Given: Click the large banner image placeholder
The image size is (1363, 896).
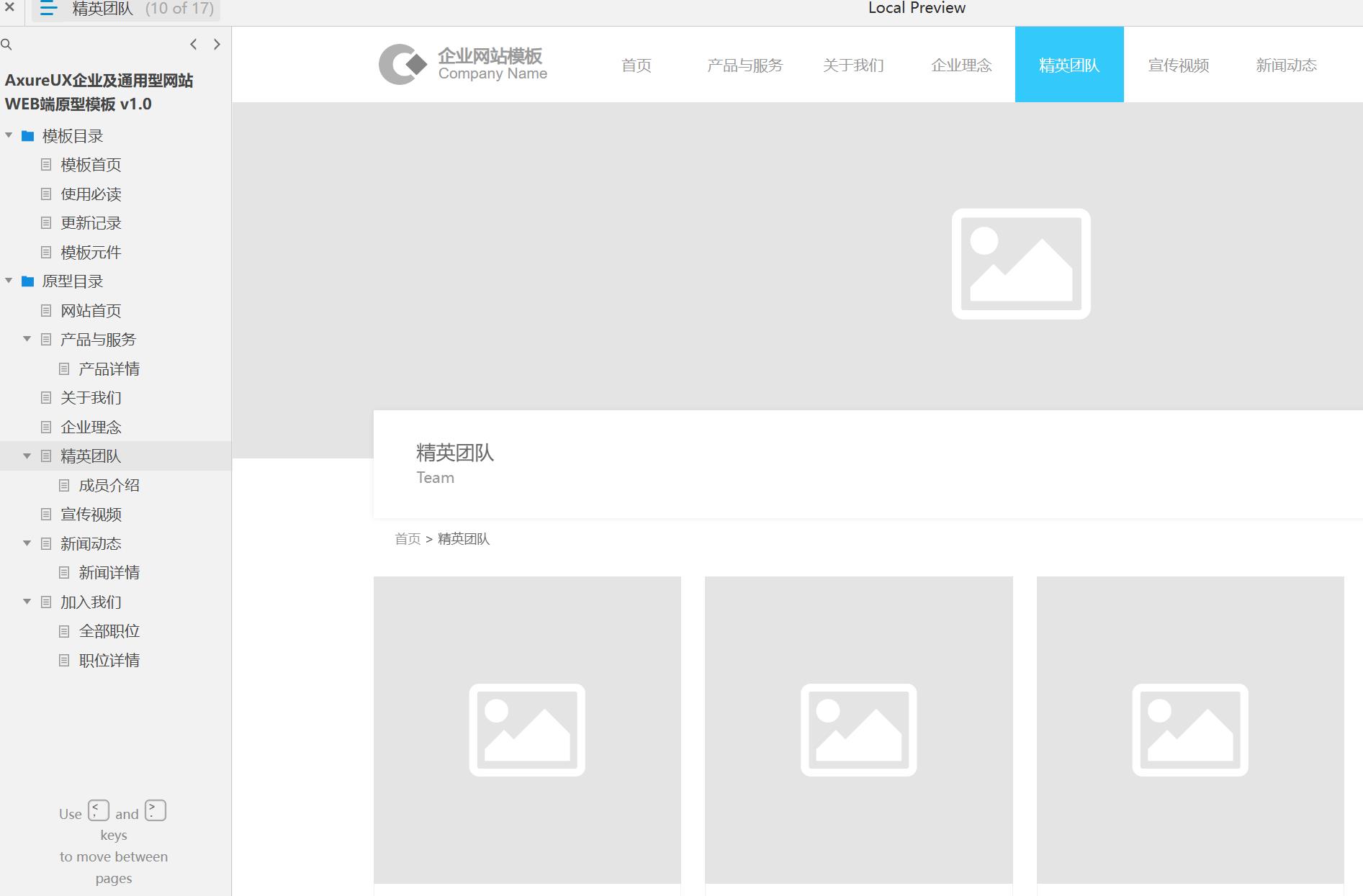Looking at the screenshot, I should tap(1020, 263).
